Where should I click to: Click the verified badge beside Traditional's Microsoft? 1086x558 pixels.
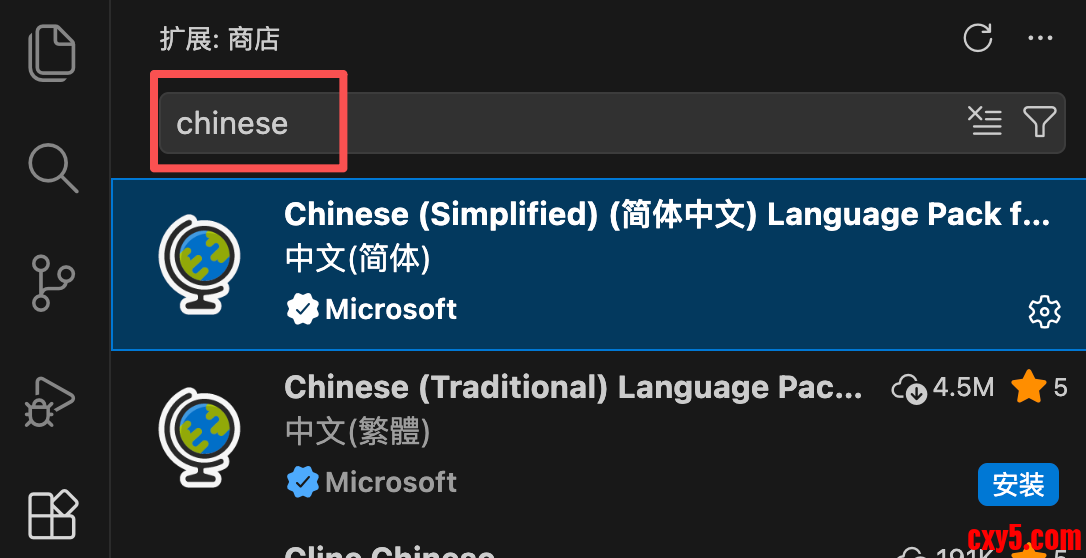point(303,482)
